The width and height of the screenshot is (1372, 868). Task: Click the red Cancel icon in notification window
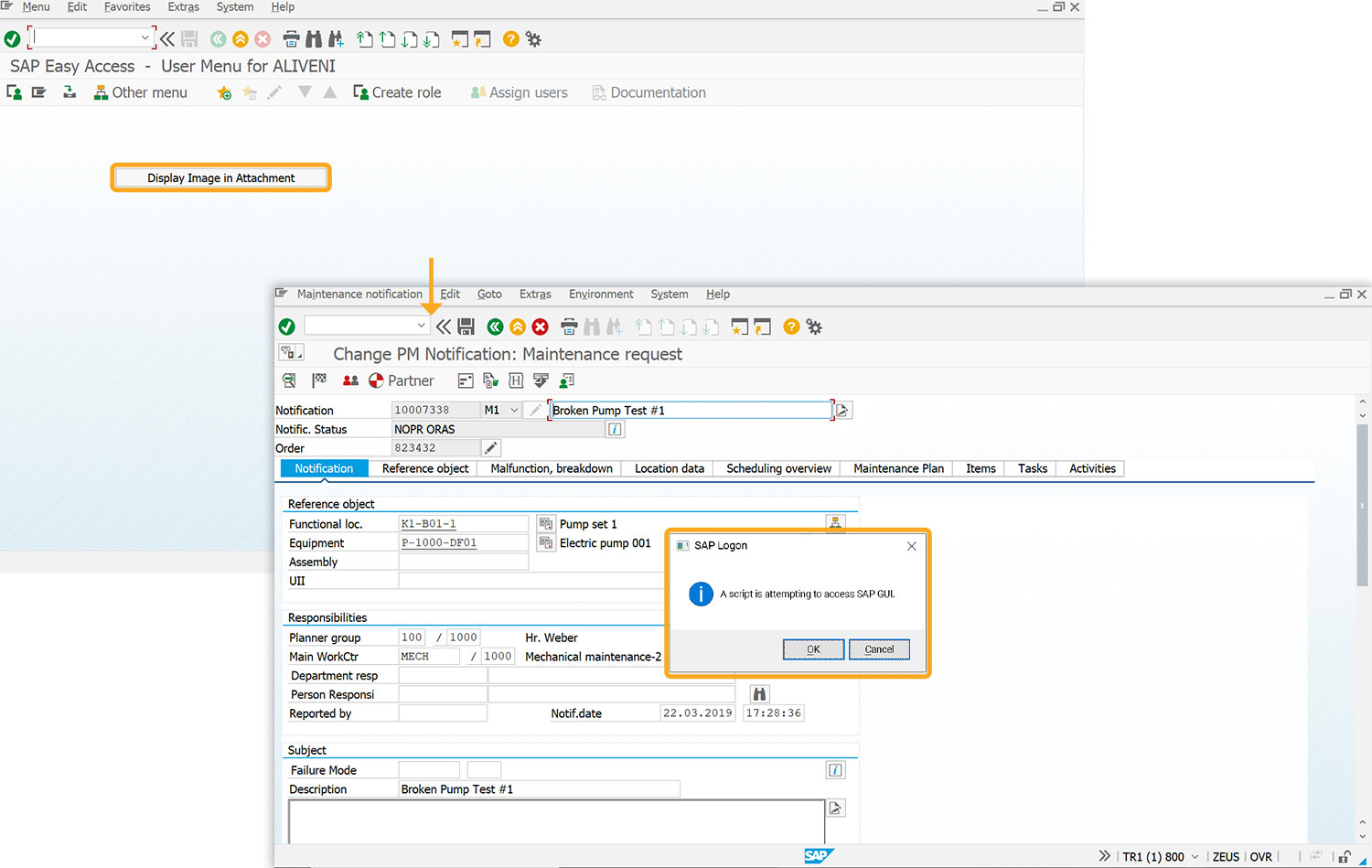541,327
